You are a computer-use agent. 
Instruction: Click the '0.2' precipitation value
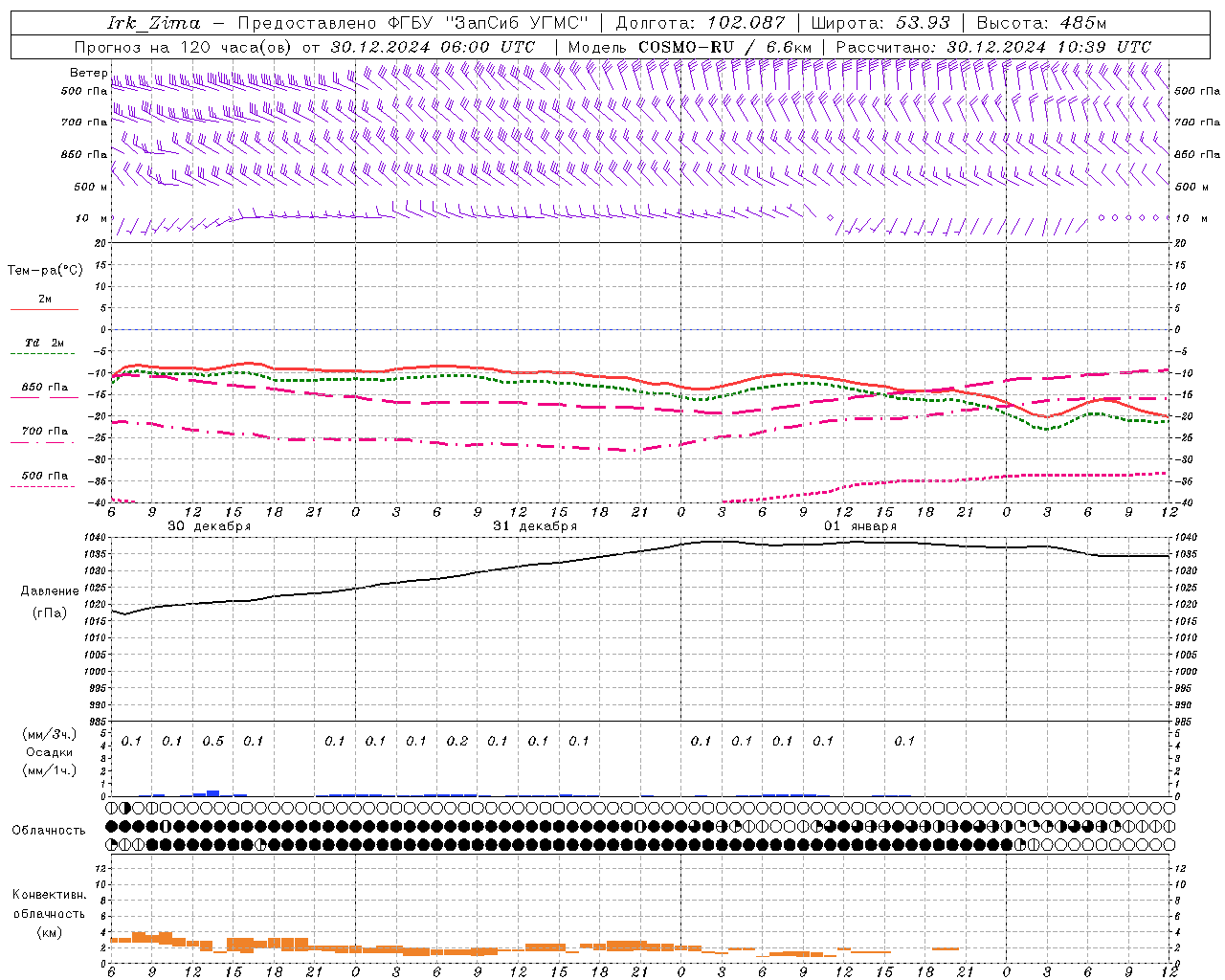(x=457, y=741)
